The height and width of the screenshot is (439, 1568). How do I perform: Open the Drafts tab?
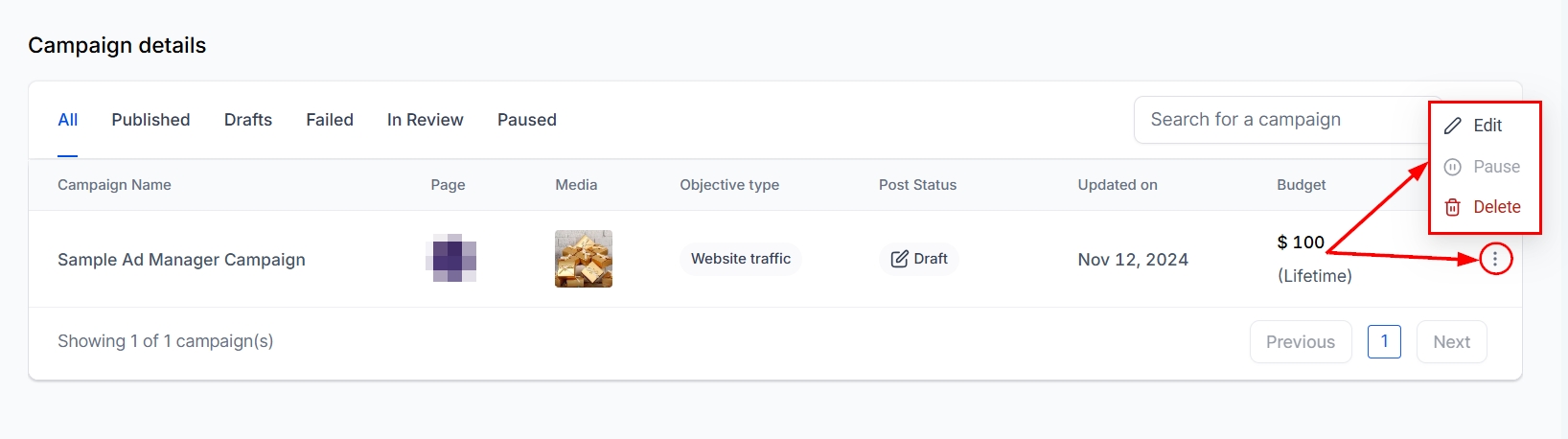pos(248,120)
